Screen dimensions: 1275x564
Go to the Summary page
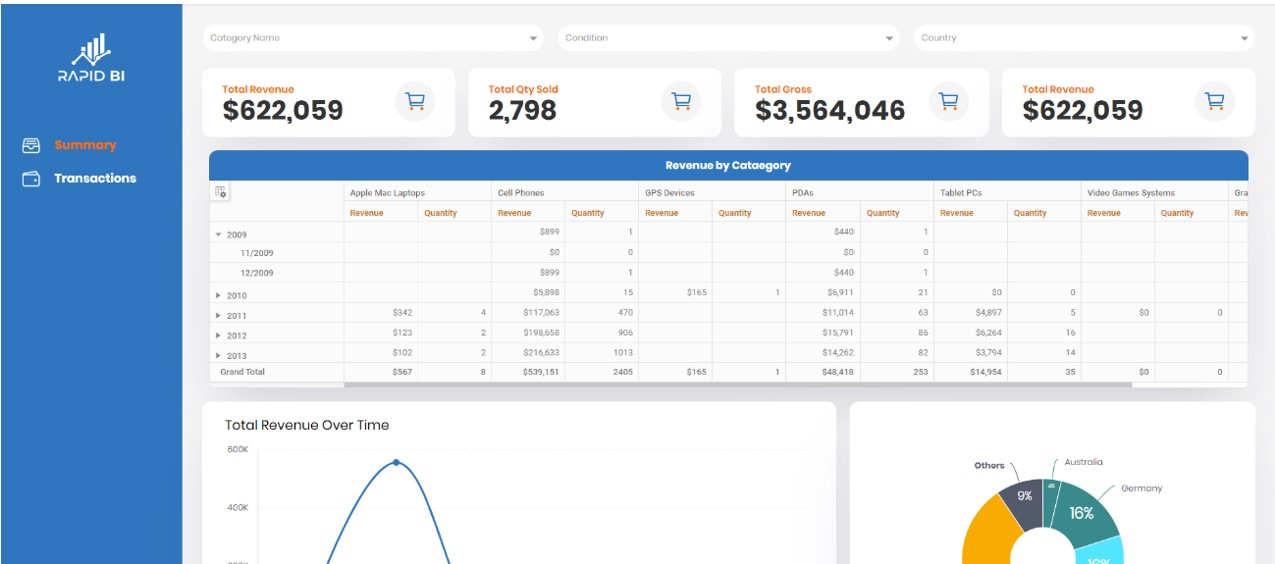(x=85, y=146)
